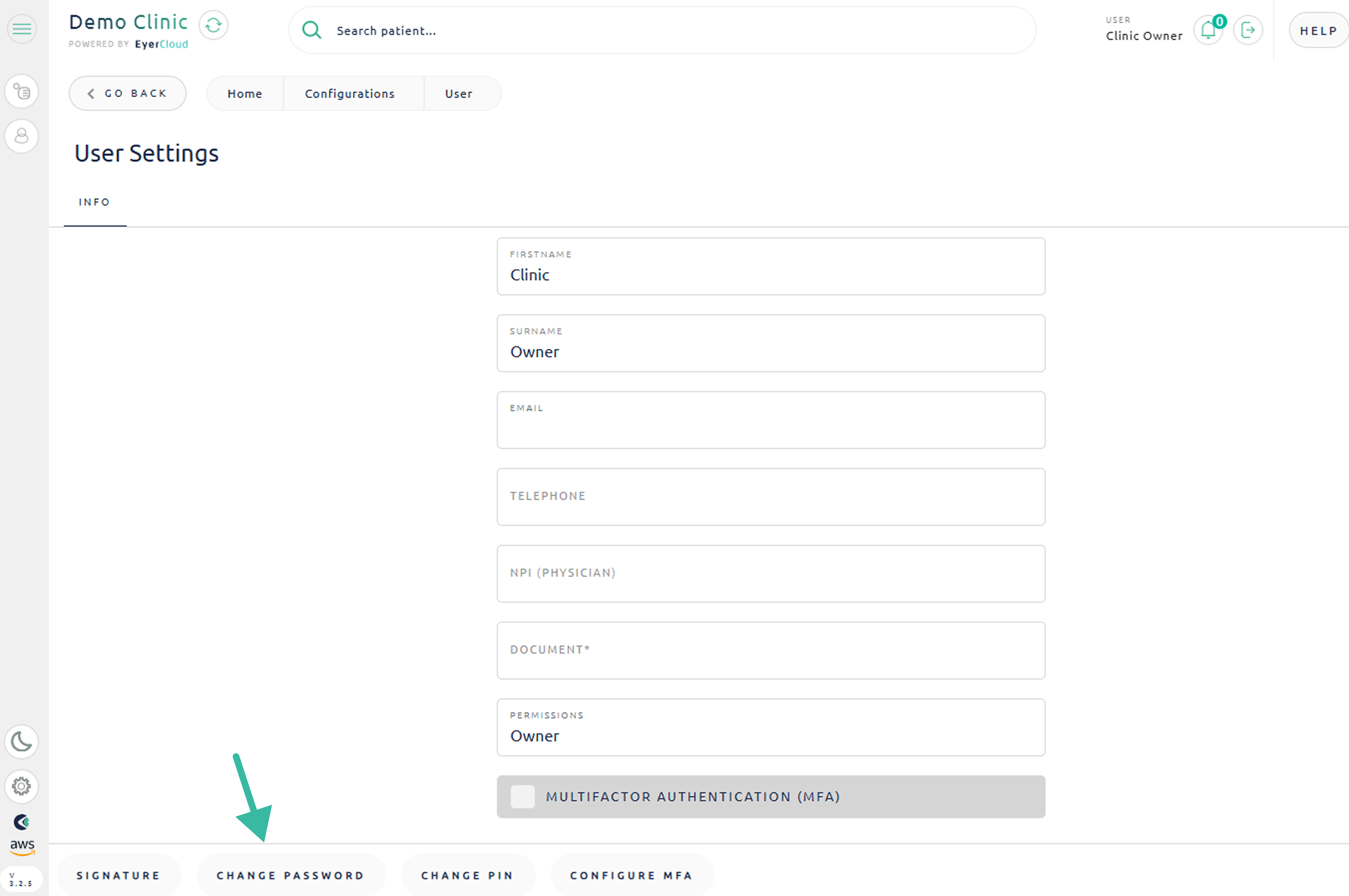Click the clinic sync refresh icon

coord(213,26)
